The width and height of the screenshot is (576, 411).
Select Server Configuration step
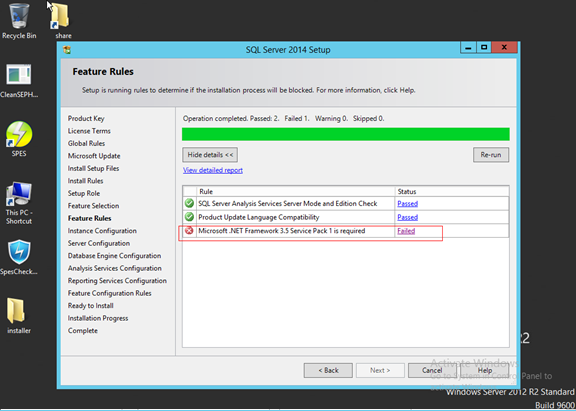pos(99,243)
